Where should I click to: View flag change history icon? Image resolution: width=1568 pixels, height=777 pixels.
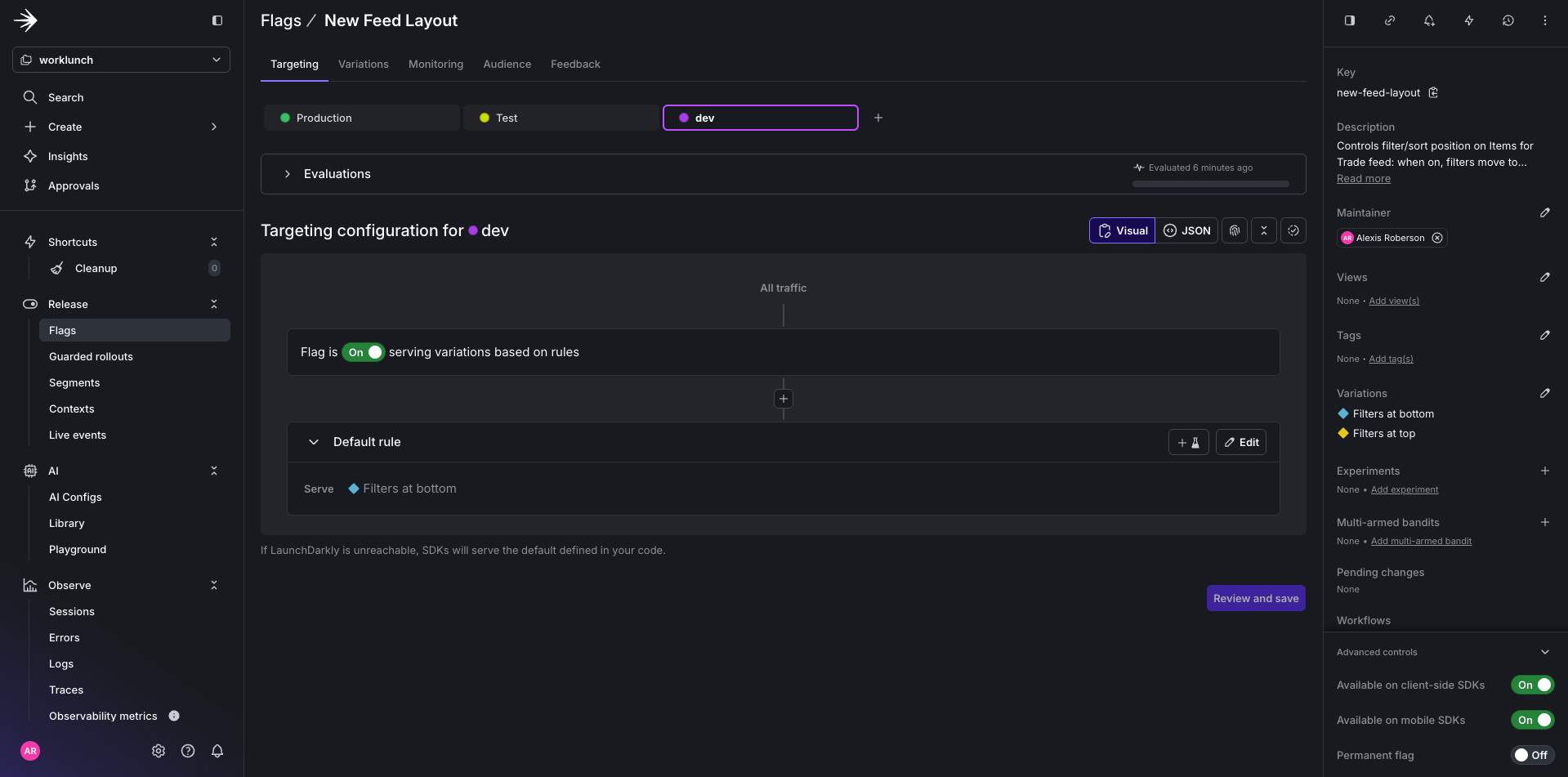tap(1508, 20)
